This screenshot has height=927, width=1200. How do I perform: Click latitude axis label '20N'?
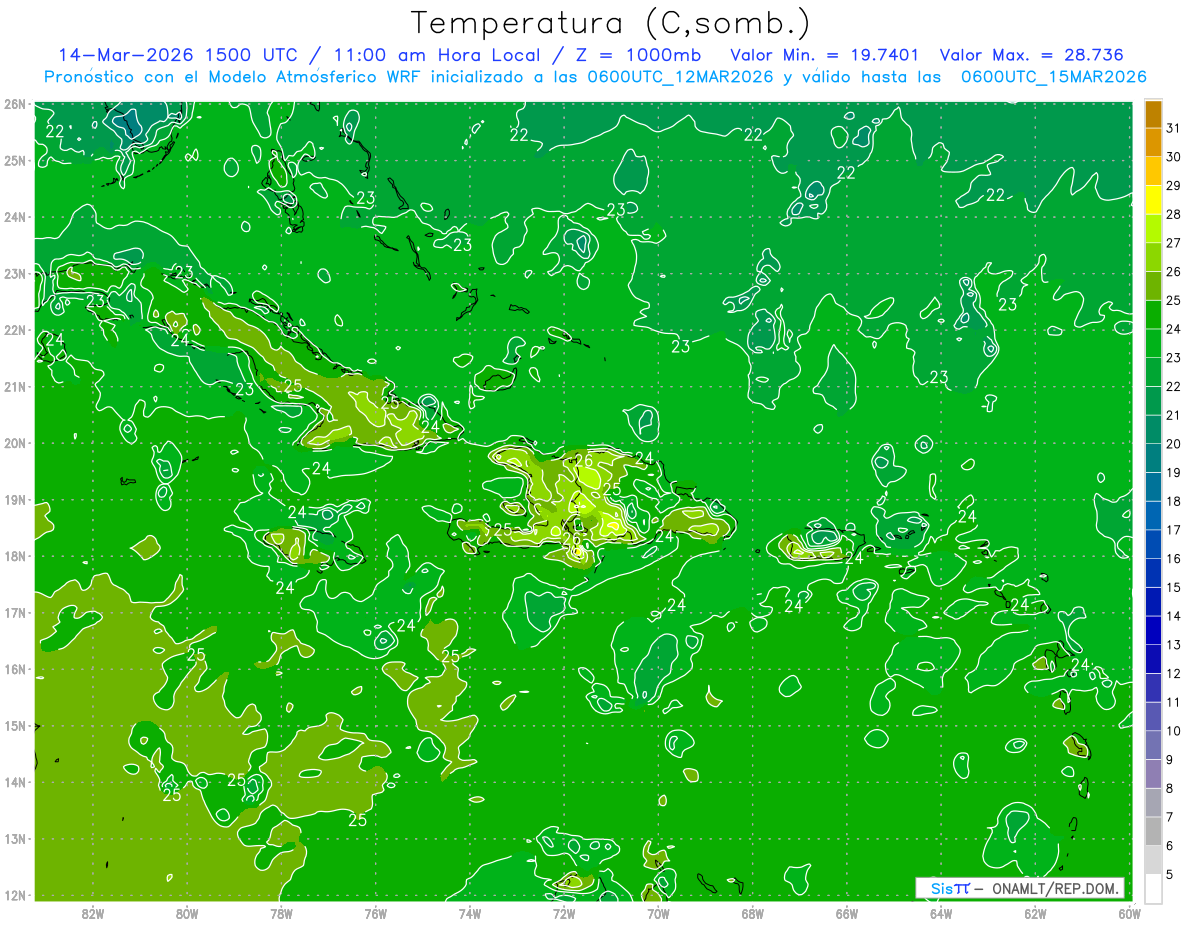coord(15,443)
